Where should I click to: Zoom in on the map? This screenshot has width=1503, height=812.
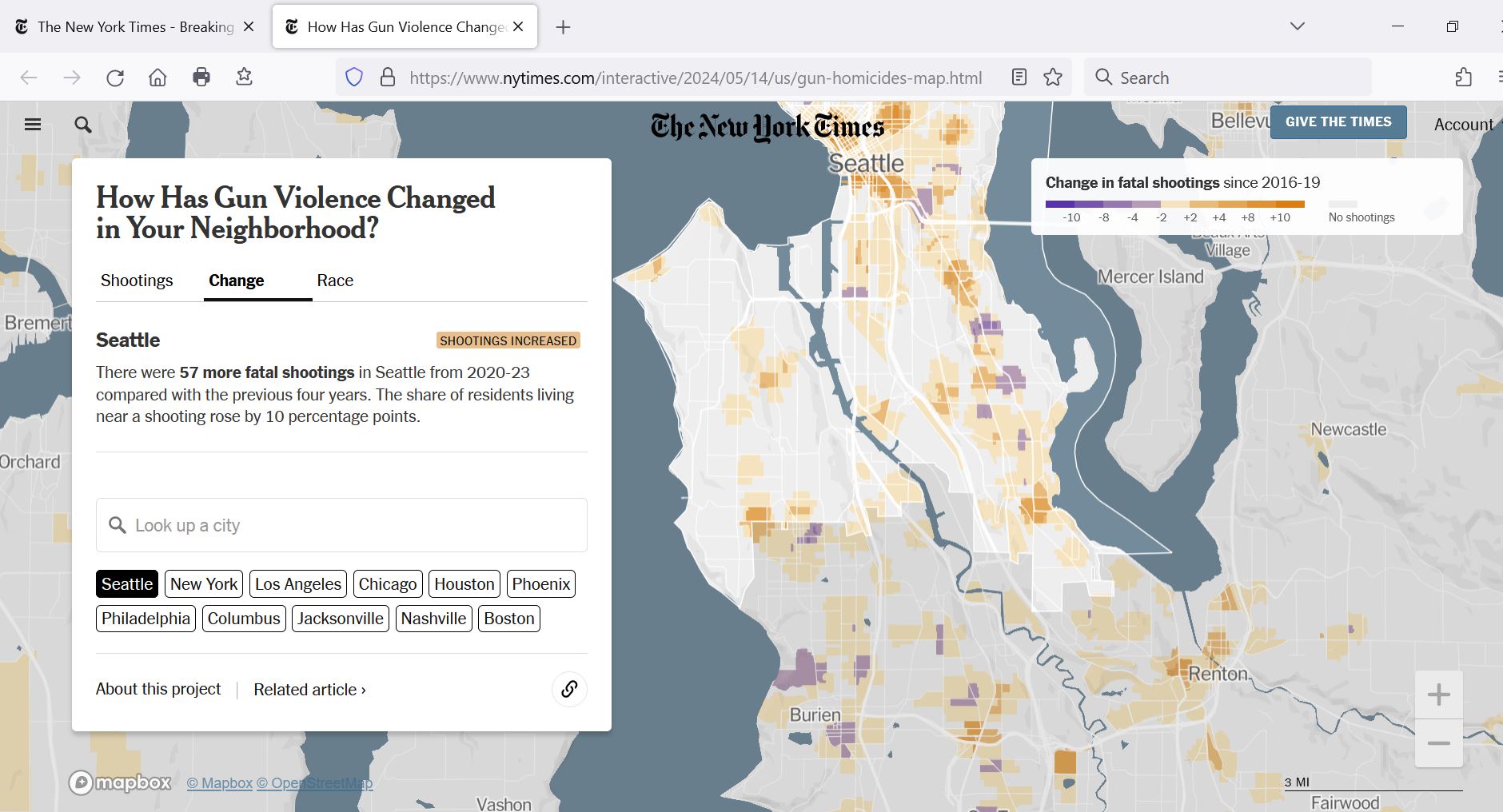(x=1438, y=695)
